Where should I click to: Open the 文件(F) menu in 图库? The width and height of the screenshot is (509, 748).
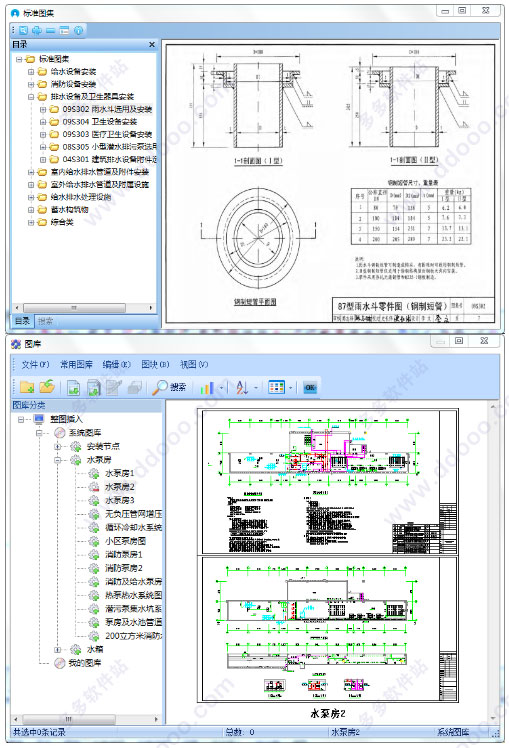point(35,364)
